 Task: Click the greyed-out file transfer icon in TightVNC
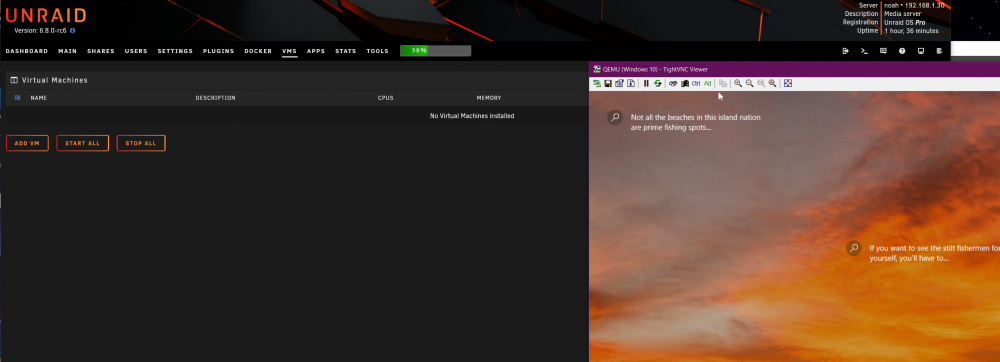click(x=723, y=83)
